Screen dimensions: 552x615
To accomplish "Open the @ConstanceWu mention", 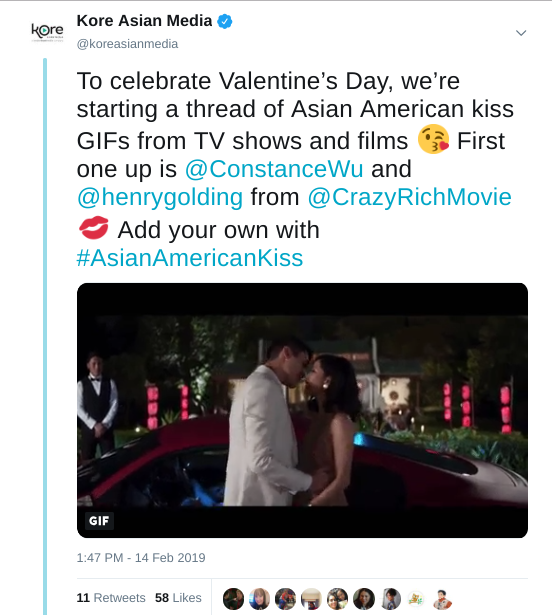I will click(274, 169).
